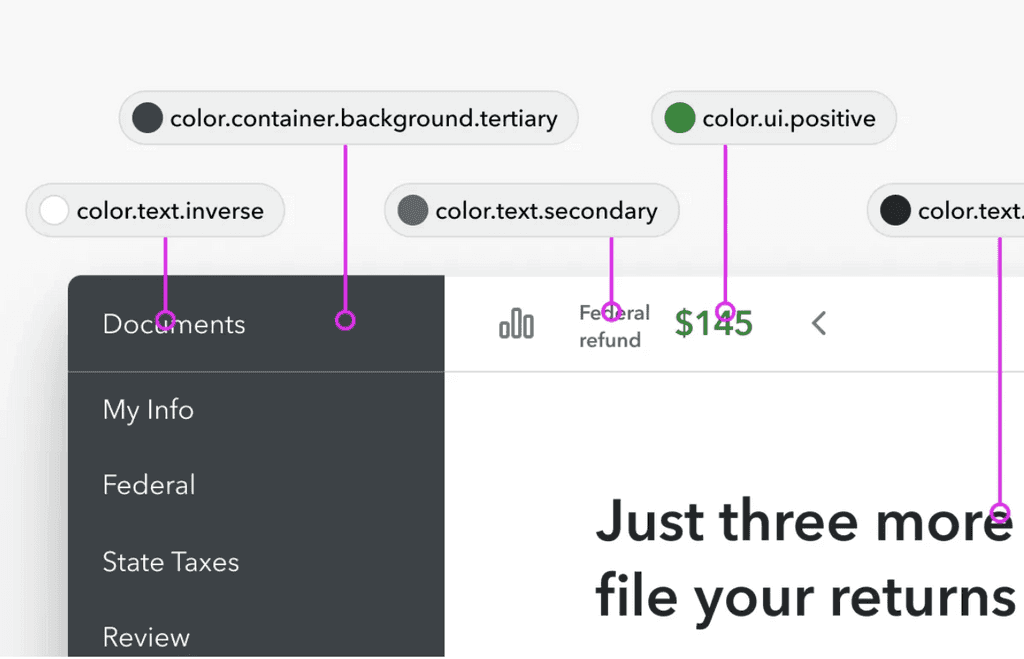The height and width of the screenshot is (659, 1024).
Task: Click the green swatch in color.ui.positive pill
Action: pyautogui.click(x=679, y=117)
